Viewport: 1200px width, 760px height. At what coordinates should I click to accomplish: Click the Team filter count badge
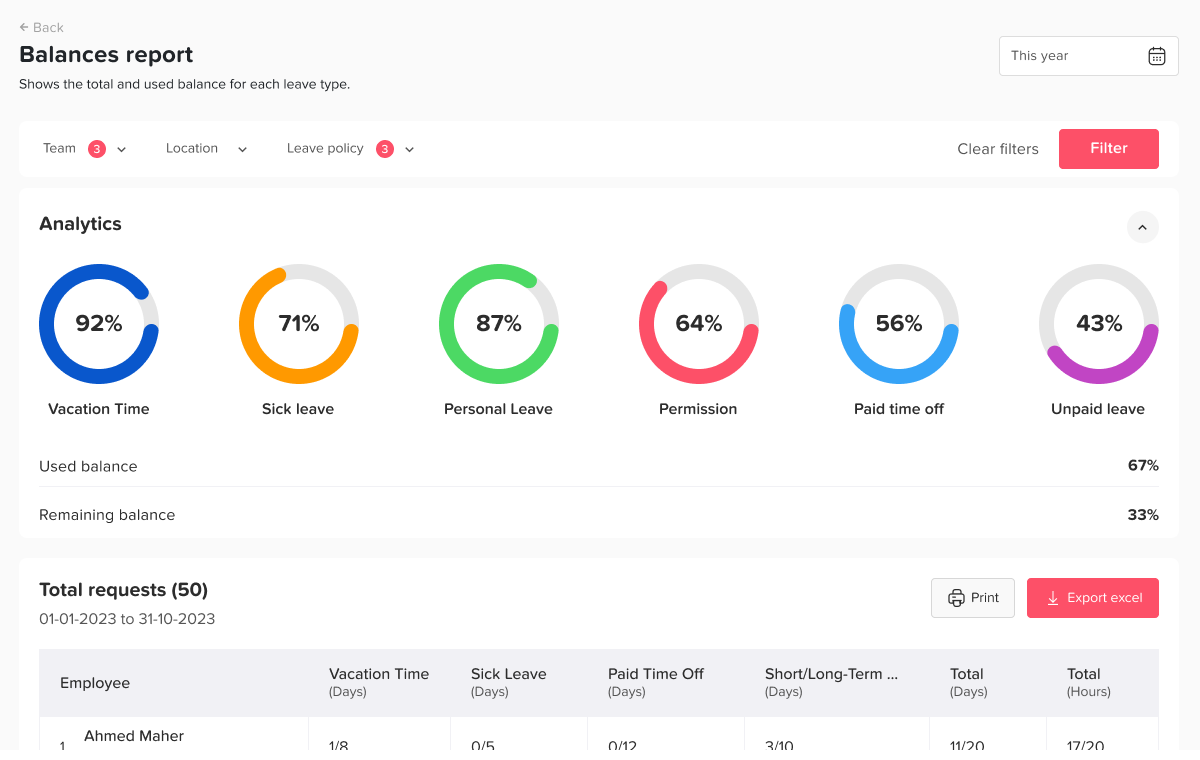tap(97, 149)
